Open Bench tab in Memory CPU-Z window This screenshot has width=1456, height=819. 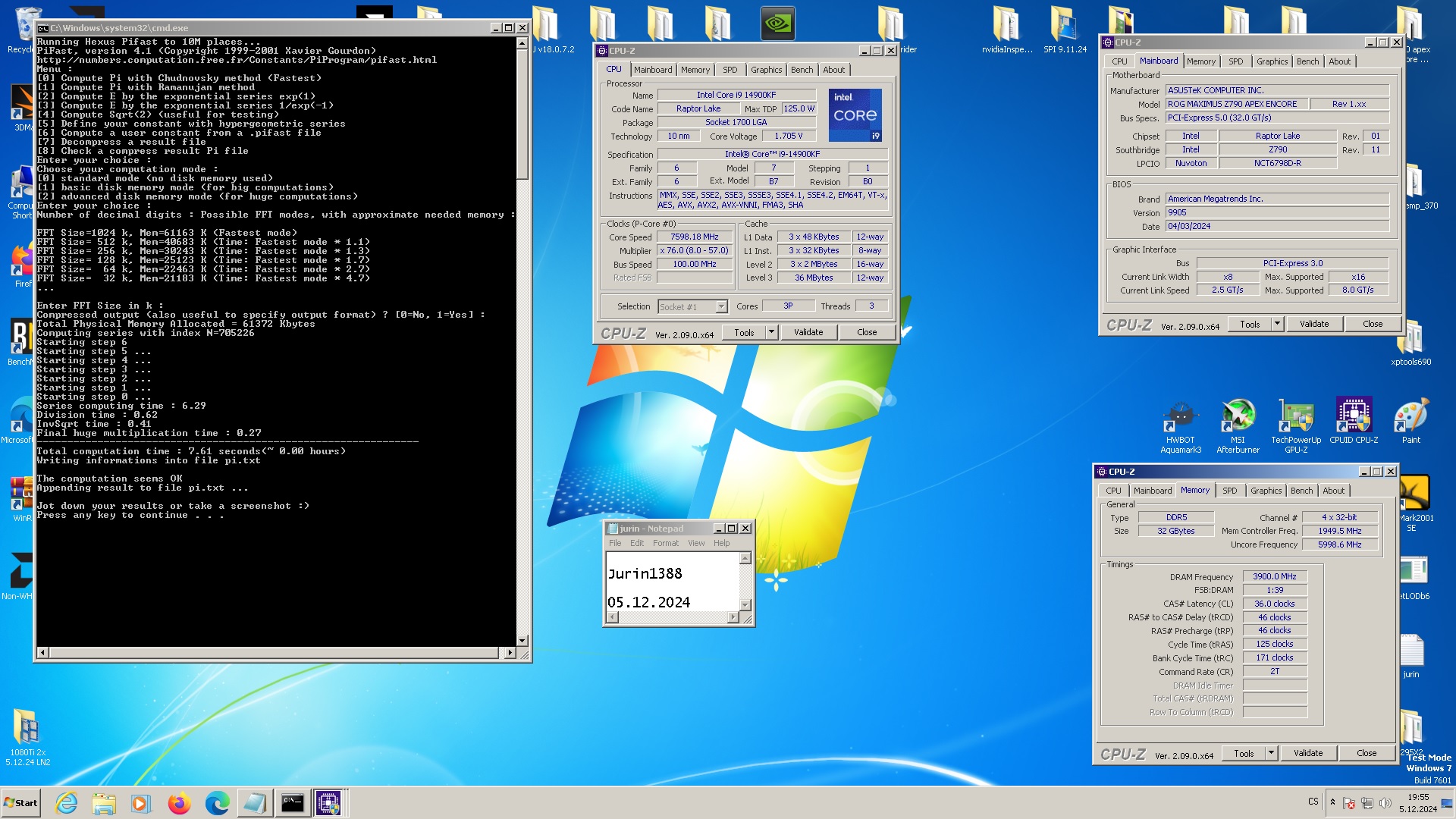[x=1301, y=491]
